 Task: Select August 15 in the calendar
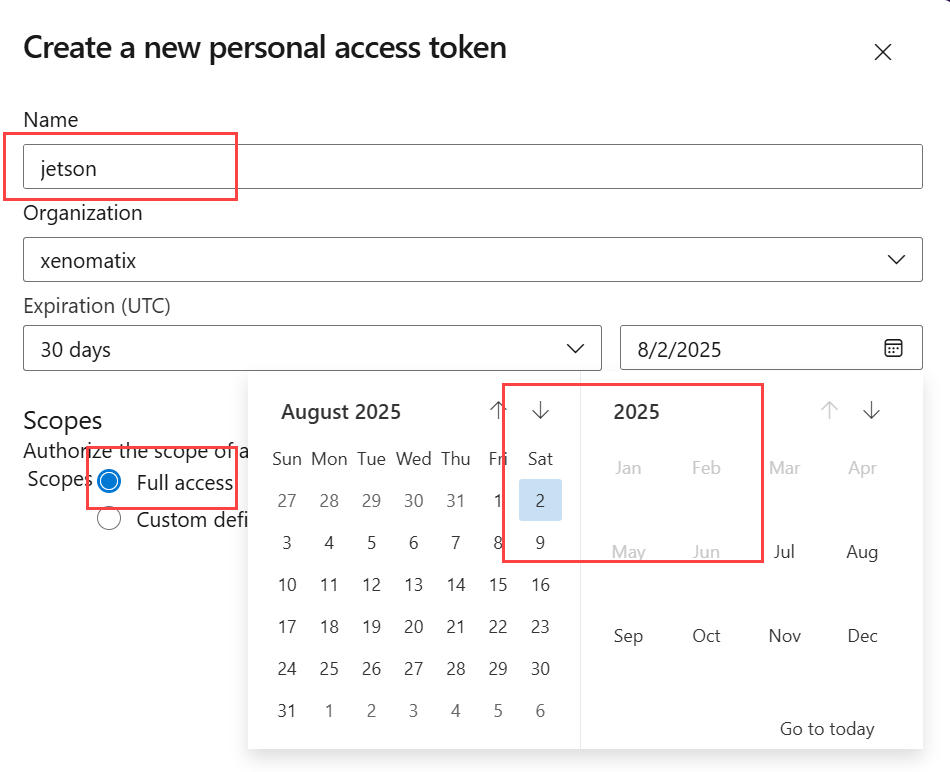point(498,585)
